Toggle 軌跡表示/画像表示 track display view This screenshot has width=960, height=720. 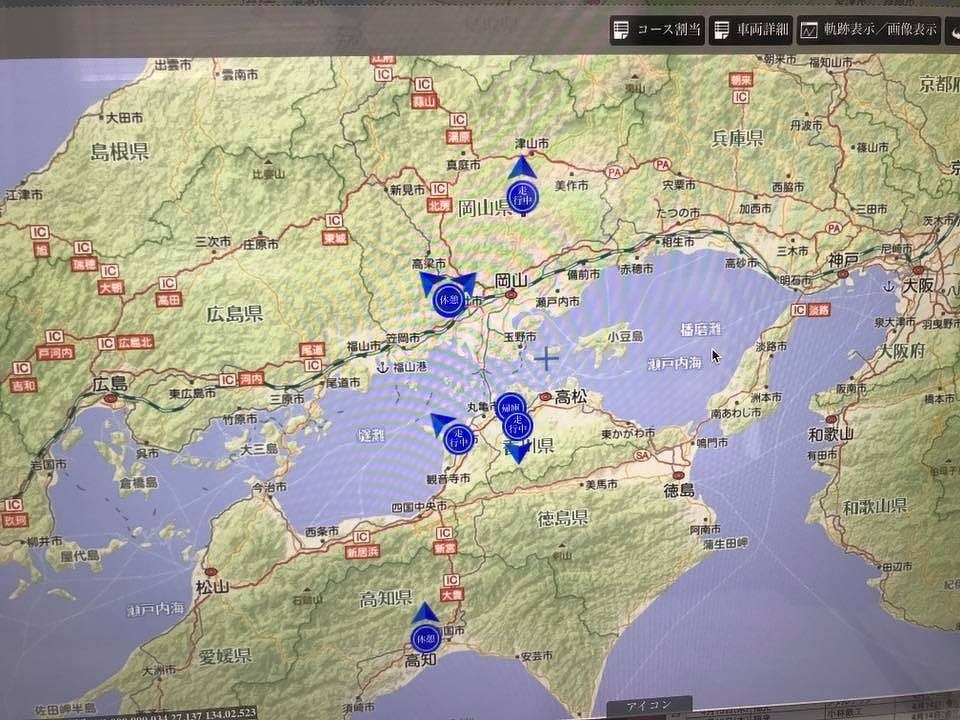coord(868,30)
